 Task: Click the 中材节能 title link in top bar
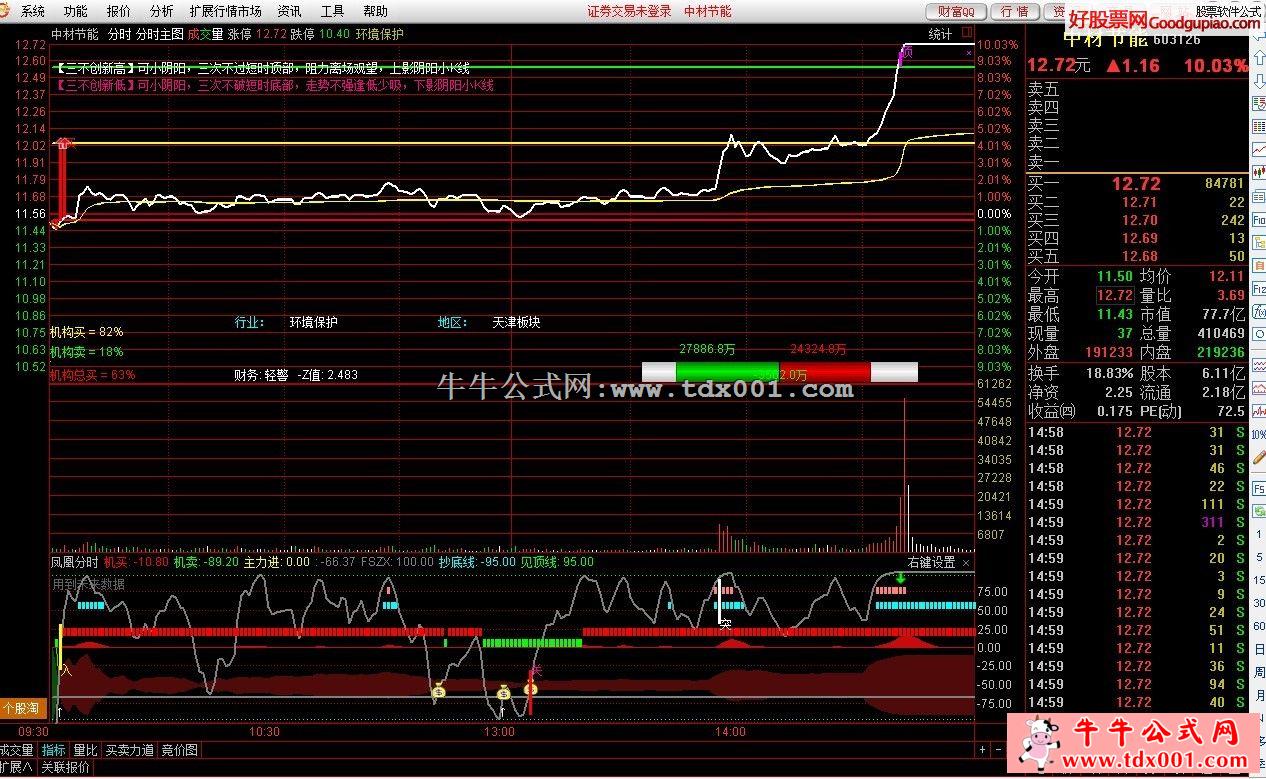tap(707, 11)
